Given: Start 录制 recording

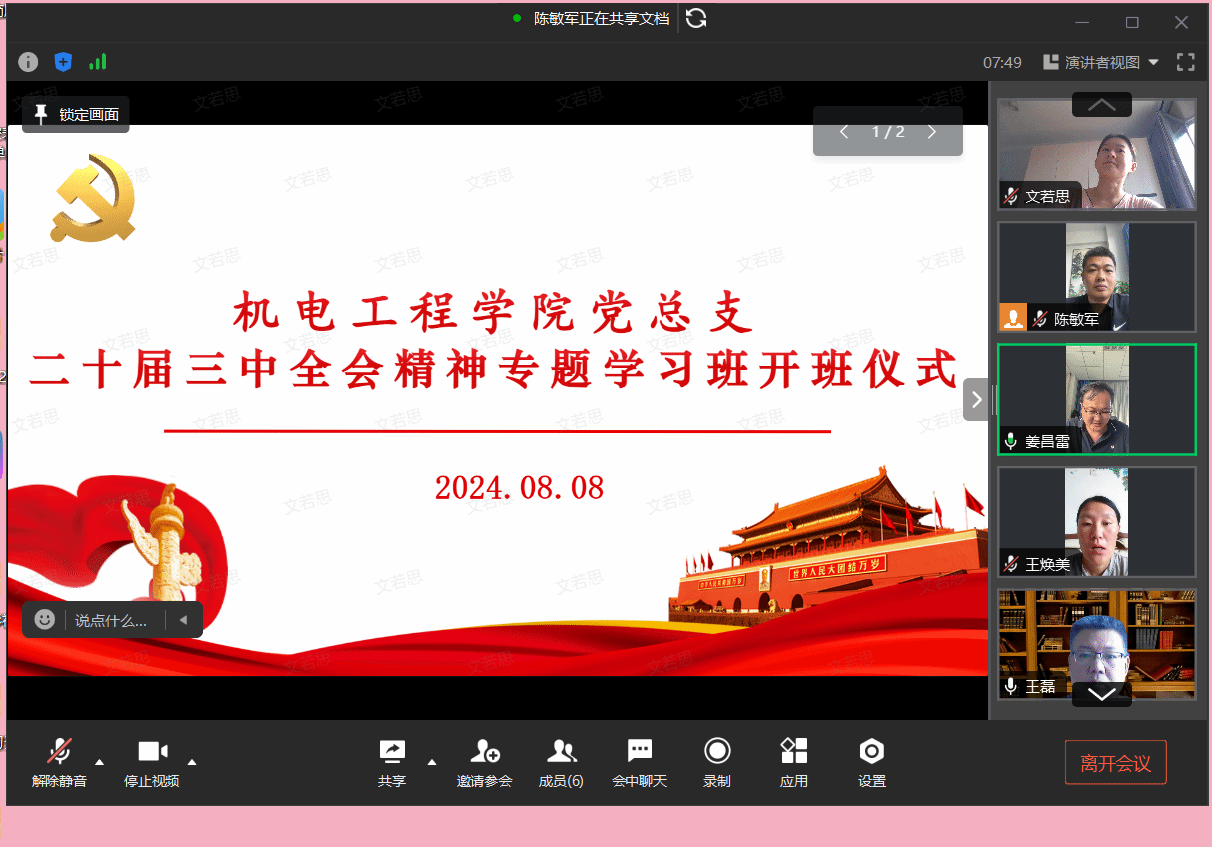Looking at the screenshot, I should [x=716, y=762].
